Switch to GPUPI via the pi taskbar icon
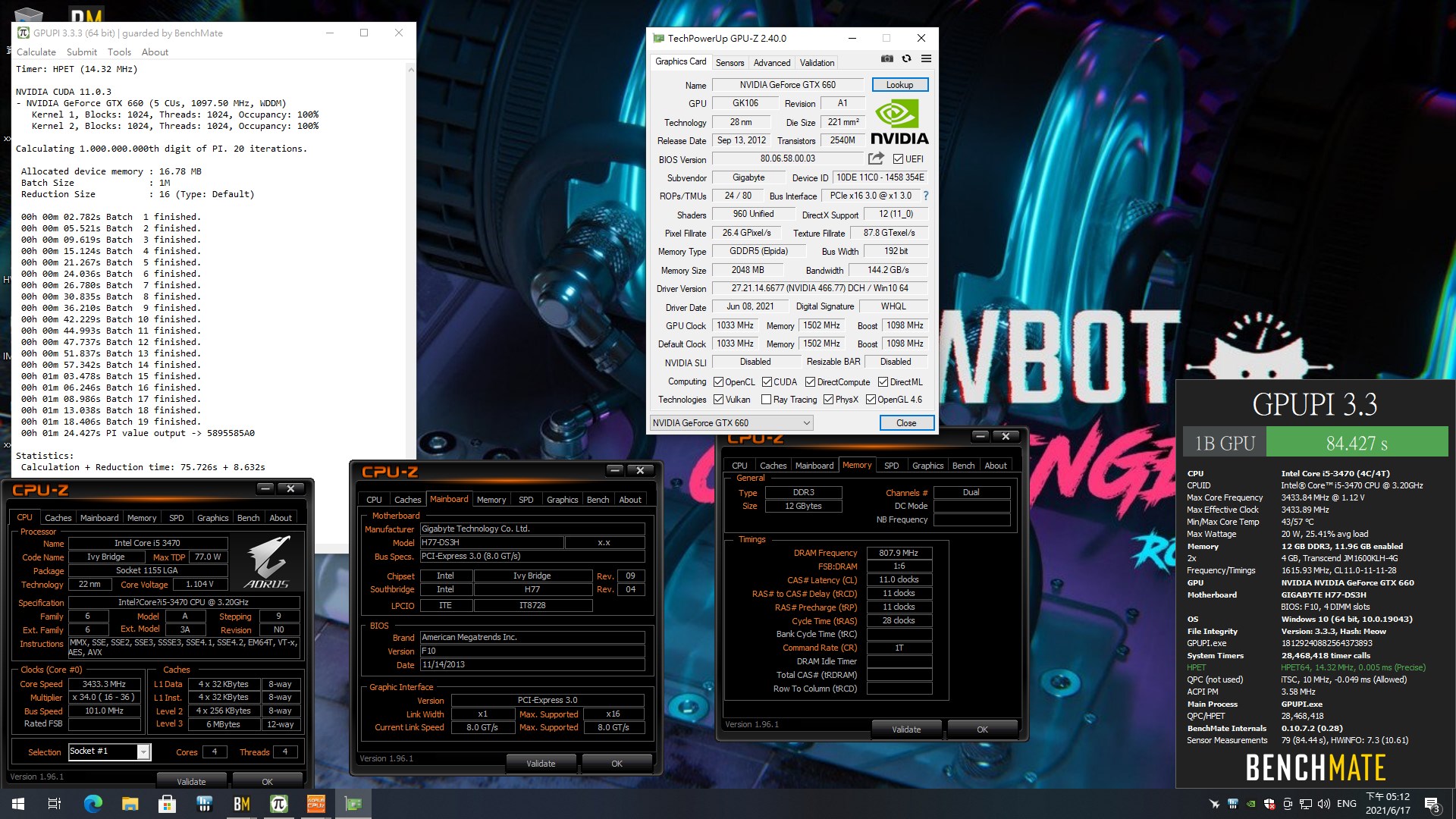This screenshot has height=819, width=1456. (x=278, y=804)
